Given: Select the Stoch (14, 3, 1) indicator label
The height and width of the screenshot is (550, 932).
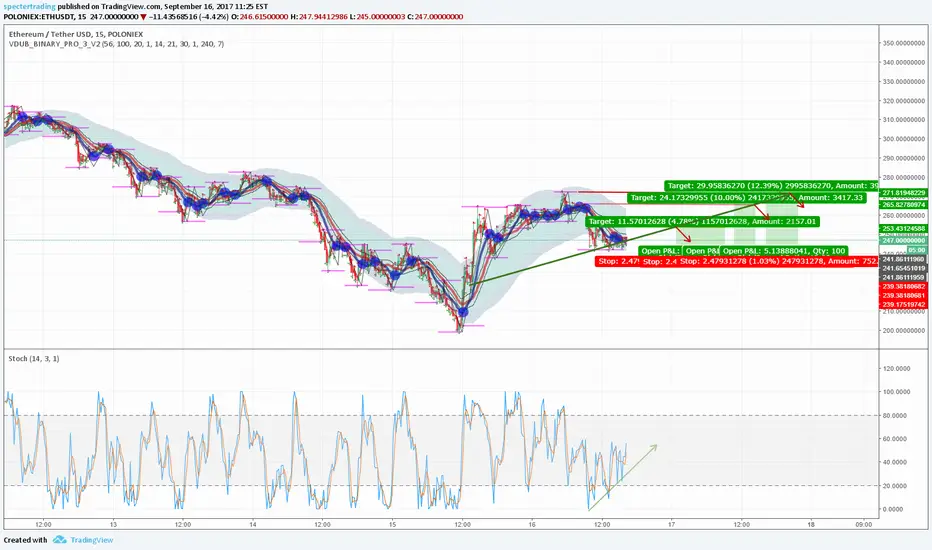Looking at the screenshot, I should [33, 359].
